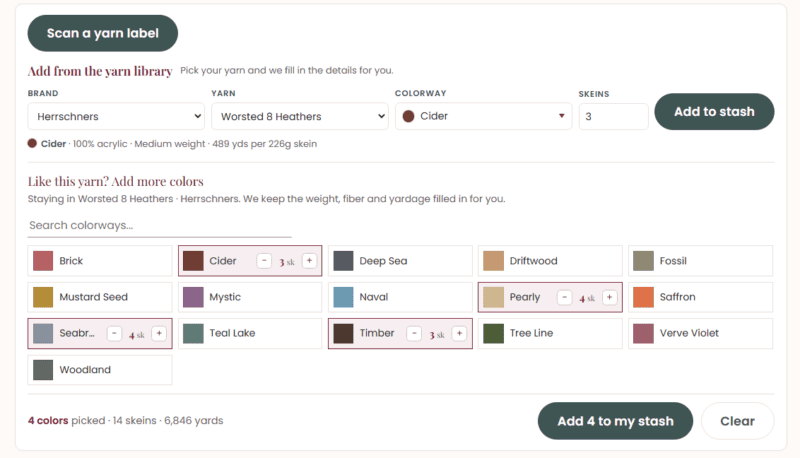The height and width of the screenshot is (458, 800).
Task: Decrease Pearly skein count with minus
Action: [x=564, y=297]
